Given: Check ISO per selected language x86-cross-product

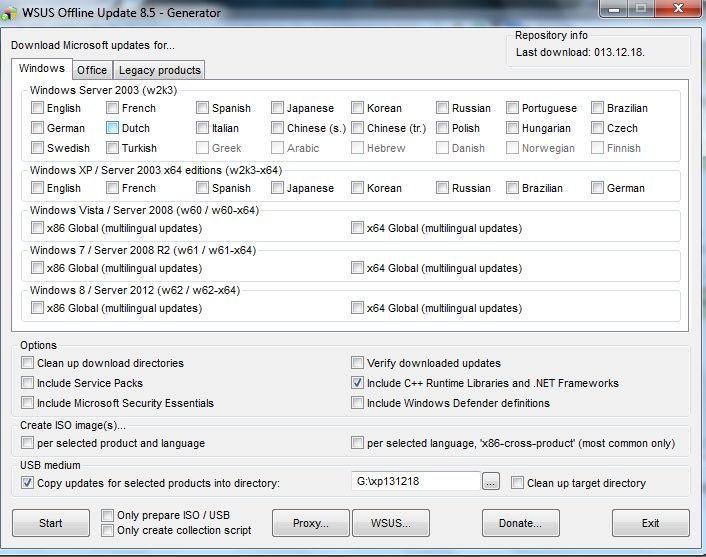Looking at the screenshot, I should (x=358, y=443).
